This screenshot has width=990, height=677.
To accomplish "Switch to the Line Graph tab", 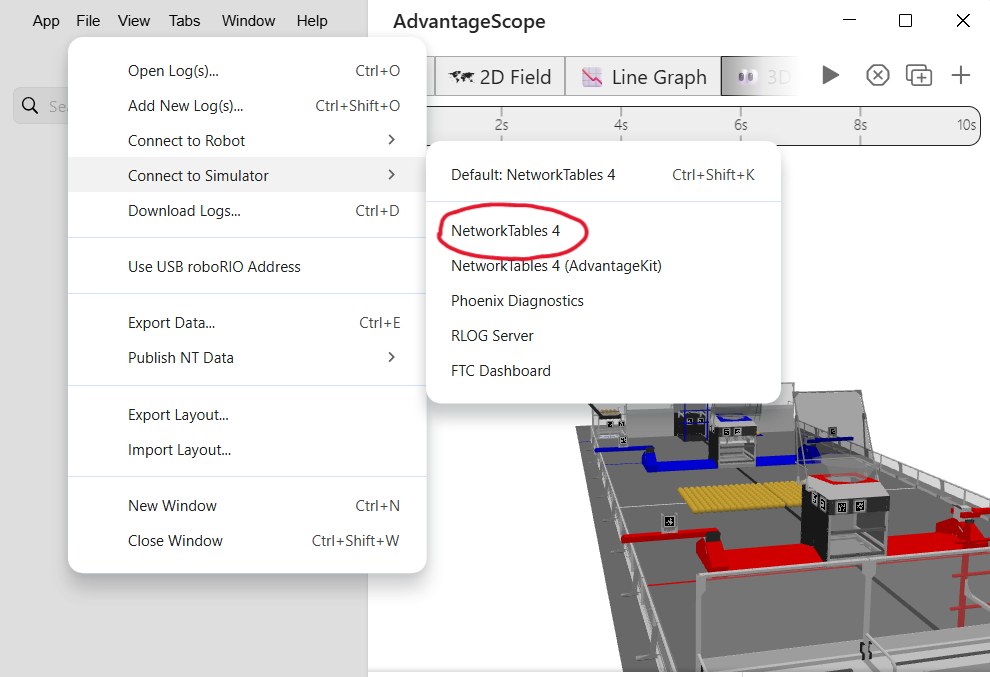I will coord(643,77).
